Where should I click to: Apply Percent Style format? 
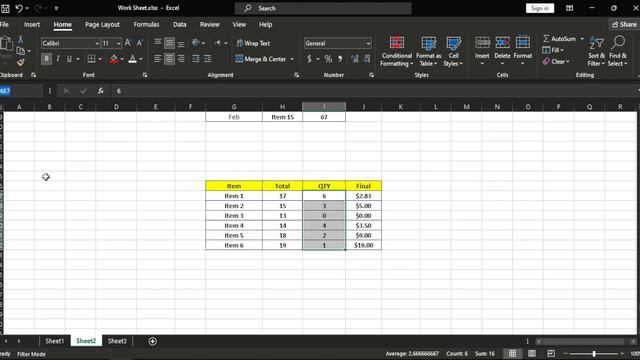(328, 59)
